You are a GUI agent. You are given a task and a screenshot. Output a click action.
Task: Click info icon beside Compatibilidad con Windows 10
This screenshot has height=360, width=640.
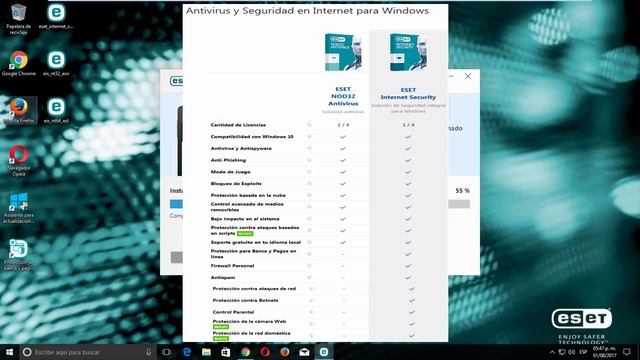click(x=309, y=137)
